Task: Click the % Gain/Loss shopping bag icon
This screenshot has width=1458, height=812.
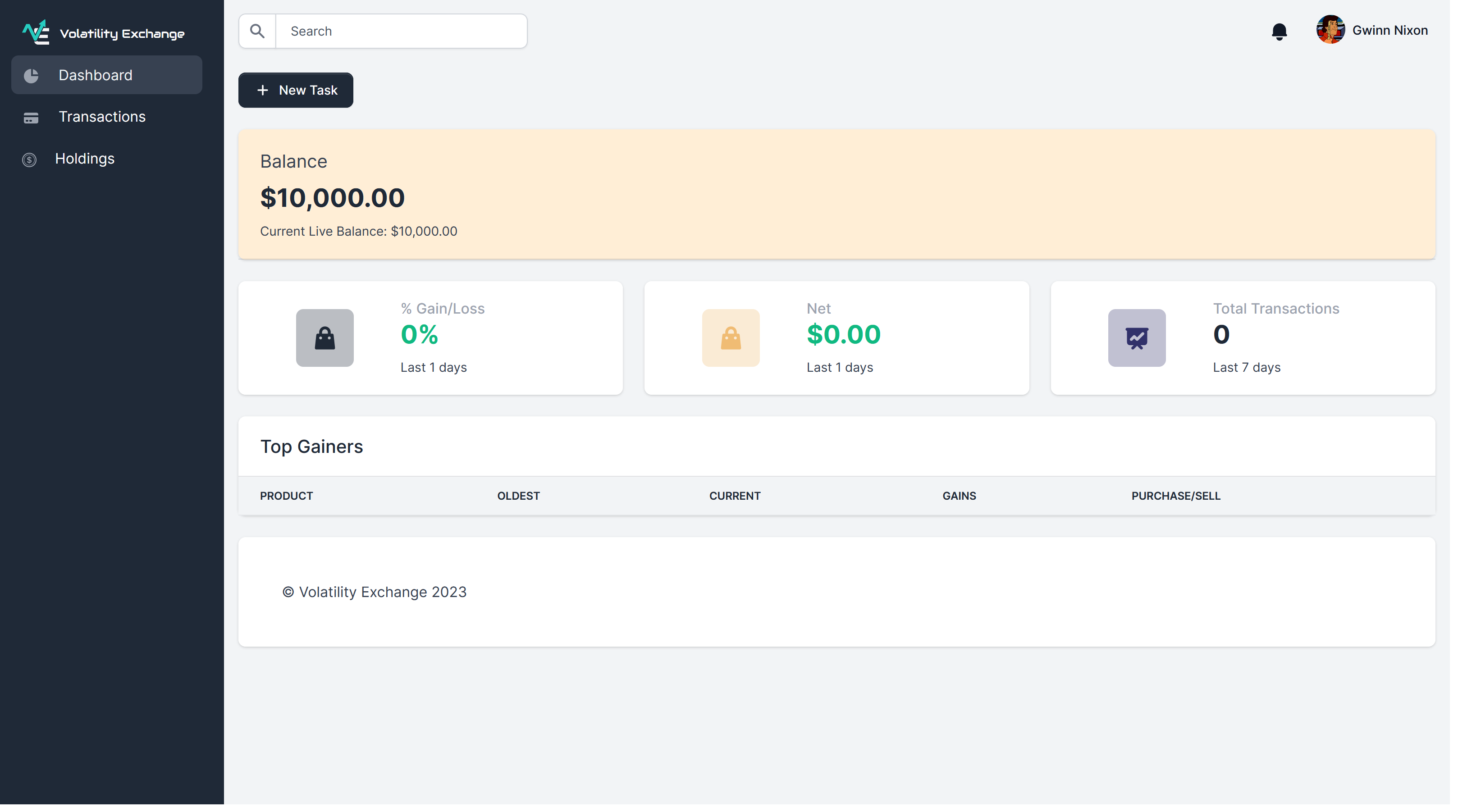Action: coord(327,339)
